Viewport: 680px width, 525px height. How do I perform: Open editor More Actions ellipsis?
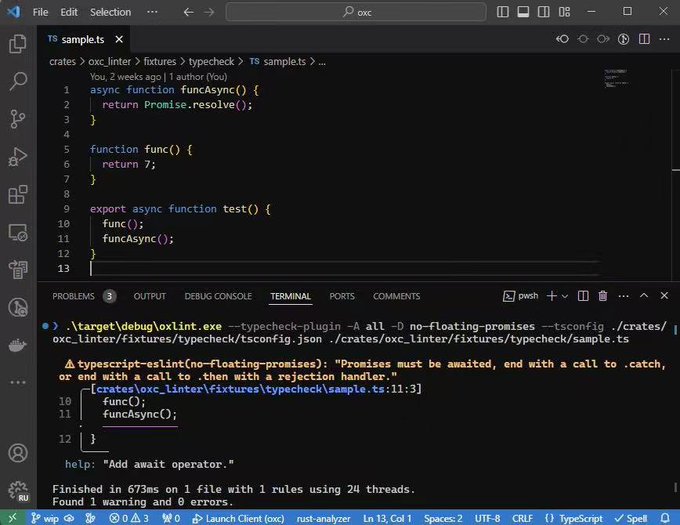[664, 39]
